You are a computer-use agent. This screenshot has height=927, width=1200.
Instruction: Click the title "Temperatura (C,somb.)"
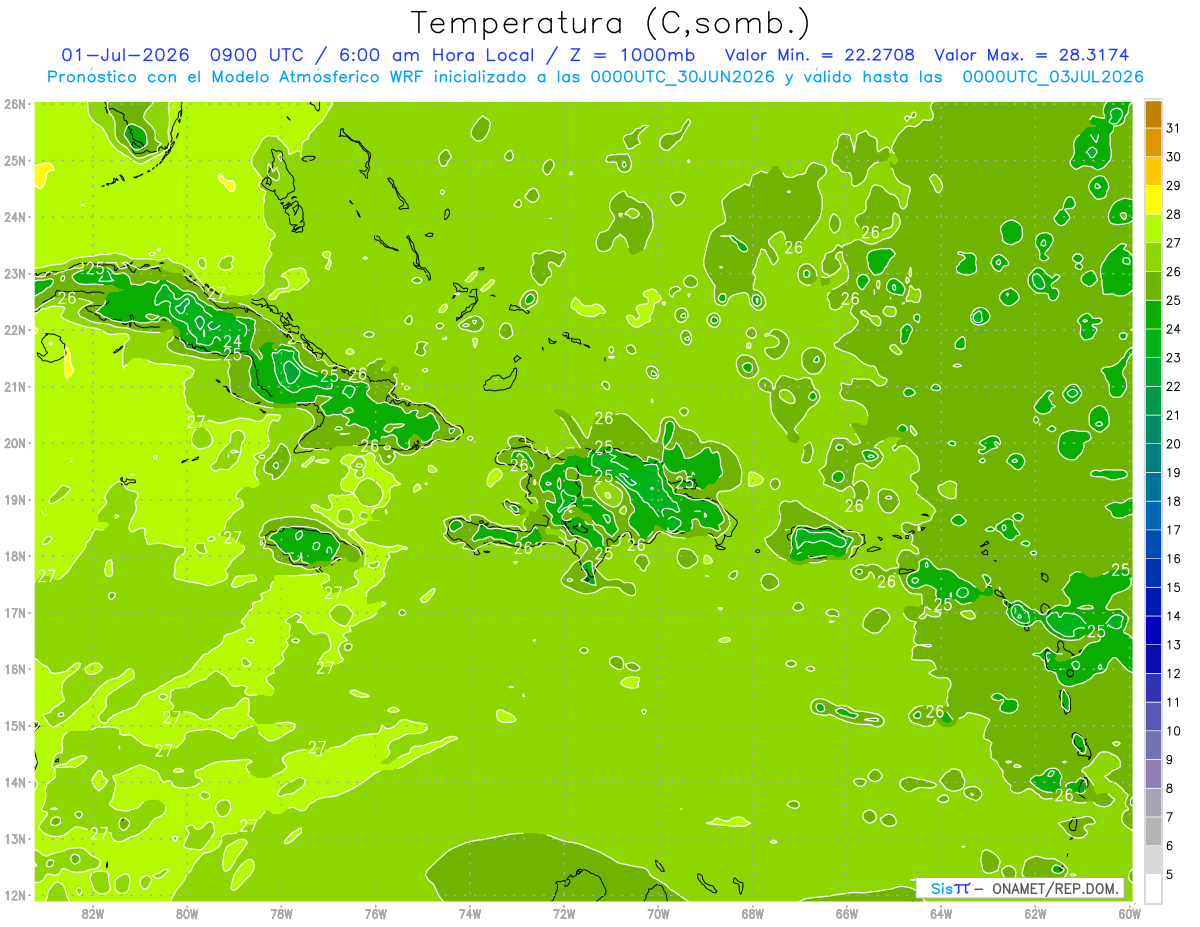pos(611,23)
